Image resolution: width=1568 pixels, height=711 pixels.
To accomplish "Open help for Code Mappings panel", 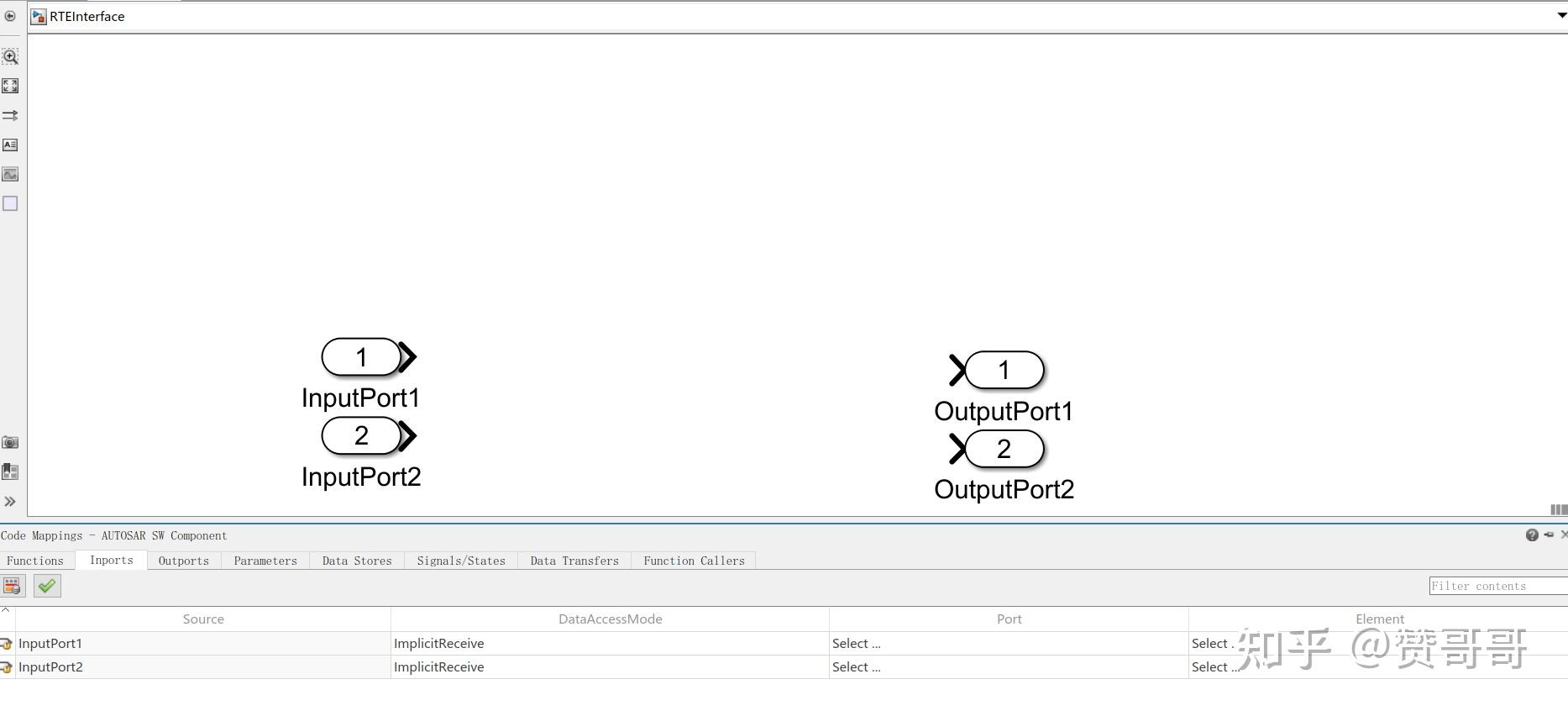I will pos(1532,535).
